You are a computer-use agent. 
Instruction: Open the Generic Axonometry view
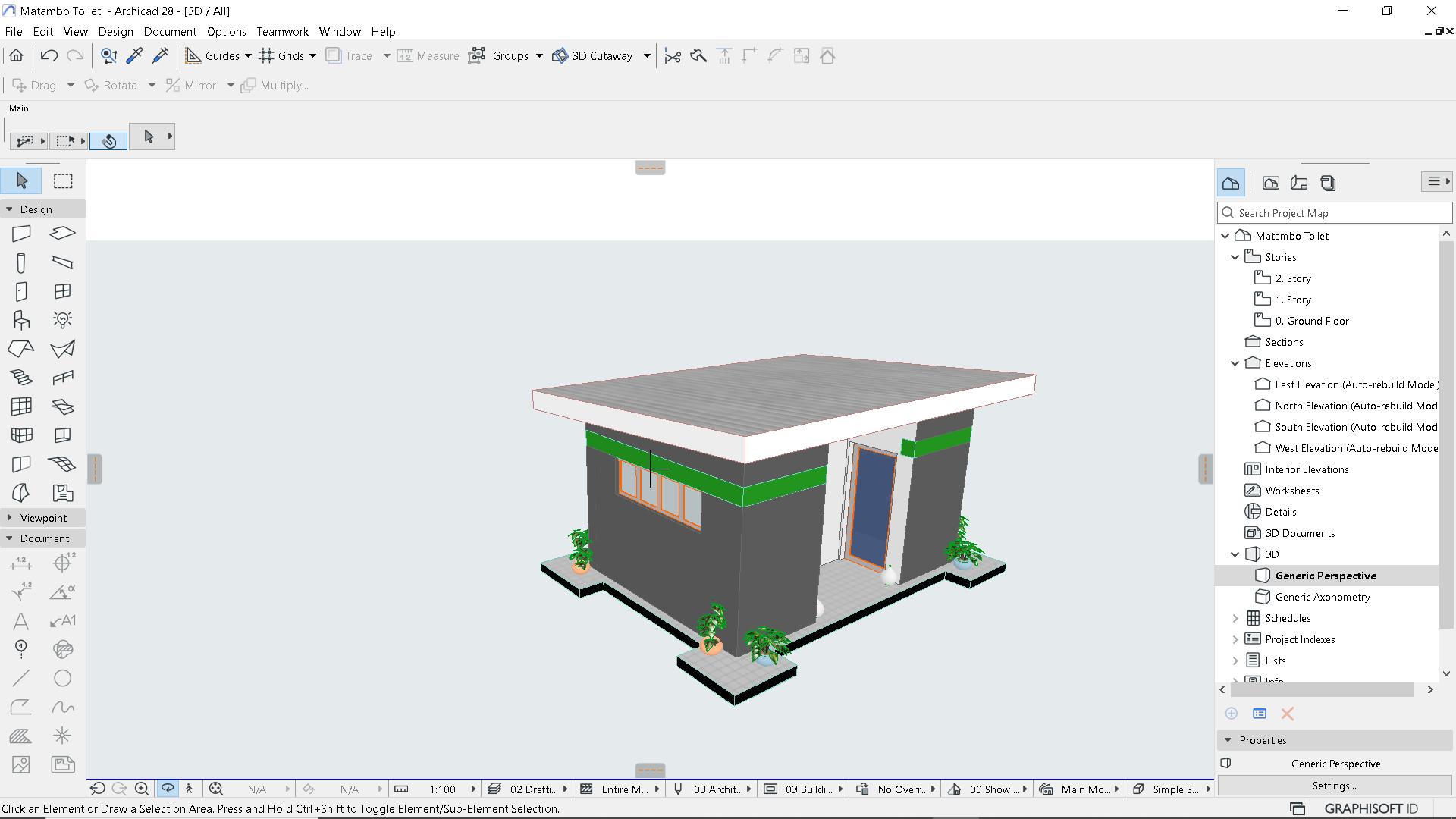click(x=1322, y=597)
